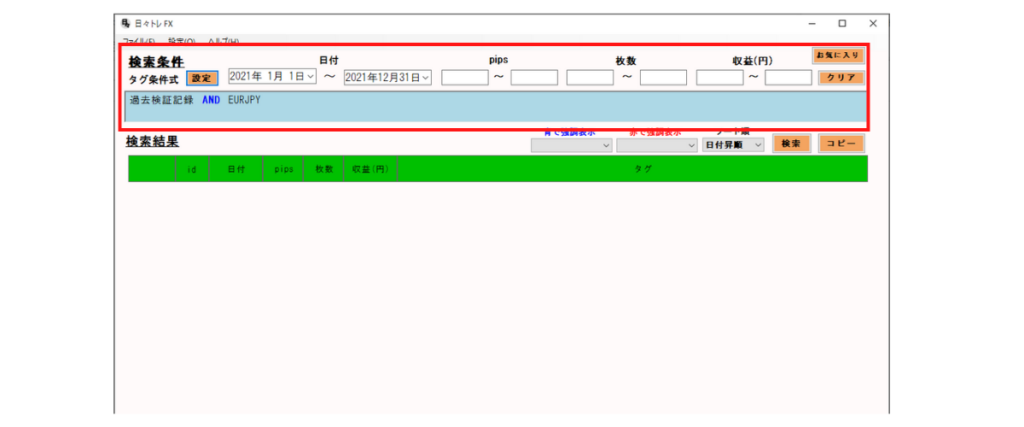Click the id column header
This screenshot has height=427, width=1024.
pyautogui.click(x=192, y=168)
